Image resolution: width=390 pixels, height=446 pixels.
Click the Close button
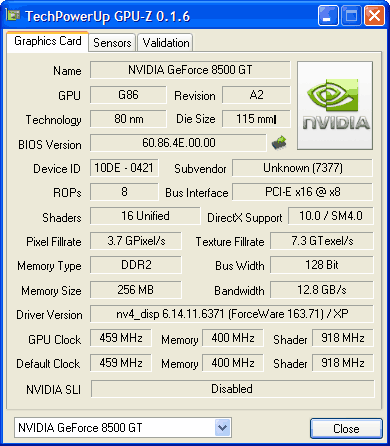[346, 428]
